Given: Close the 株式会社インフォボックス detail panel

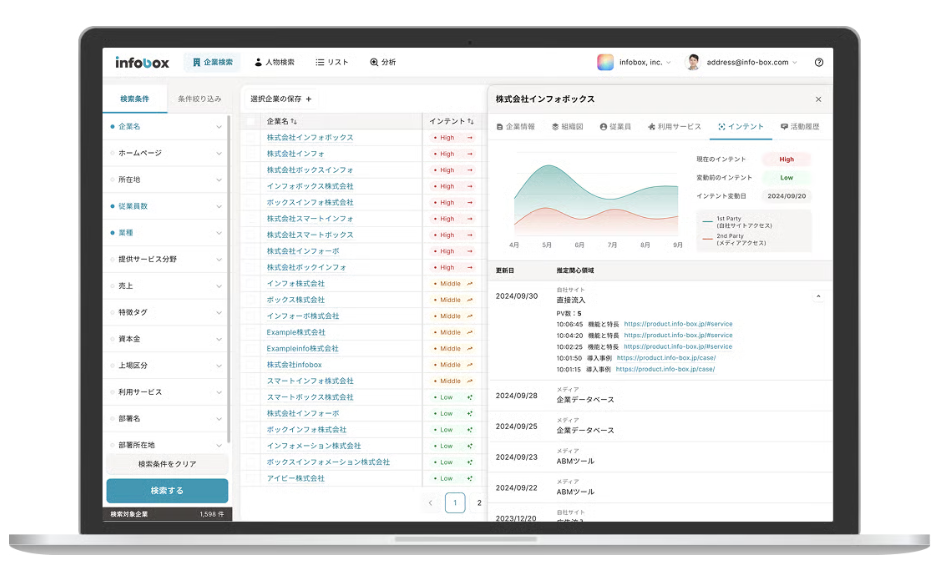Looking at the screenshot, I should 818,99.
